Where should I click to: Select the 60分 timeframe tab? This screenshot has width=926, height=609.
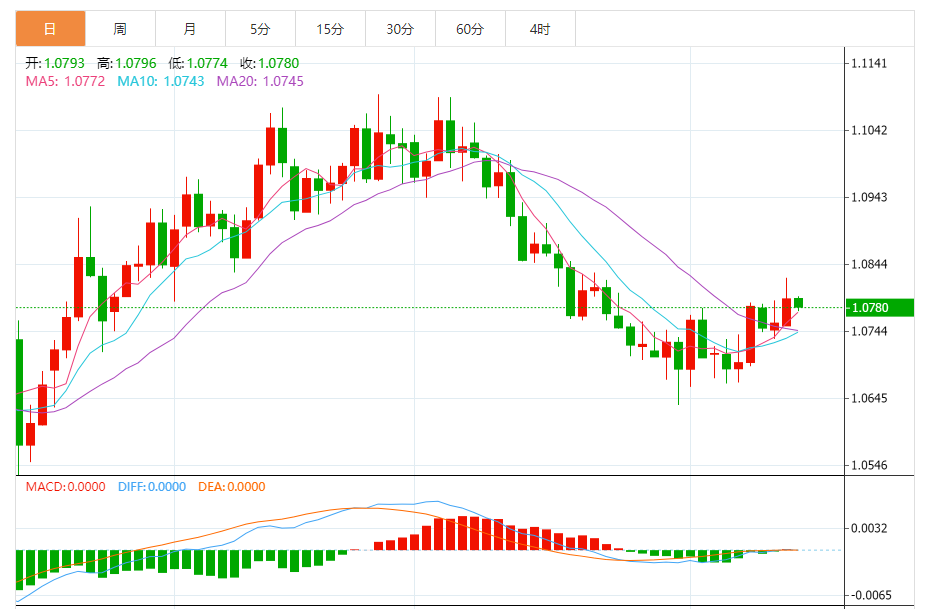tap(470, 28)
